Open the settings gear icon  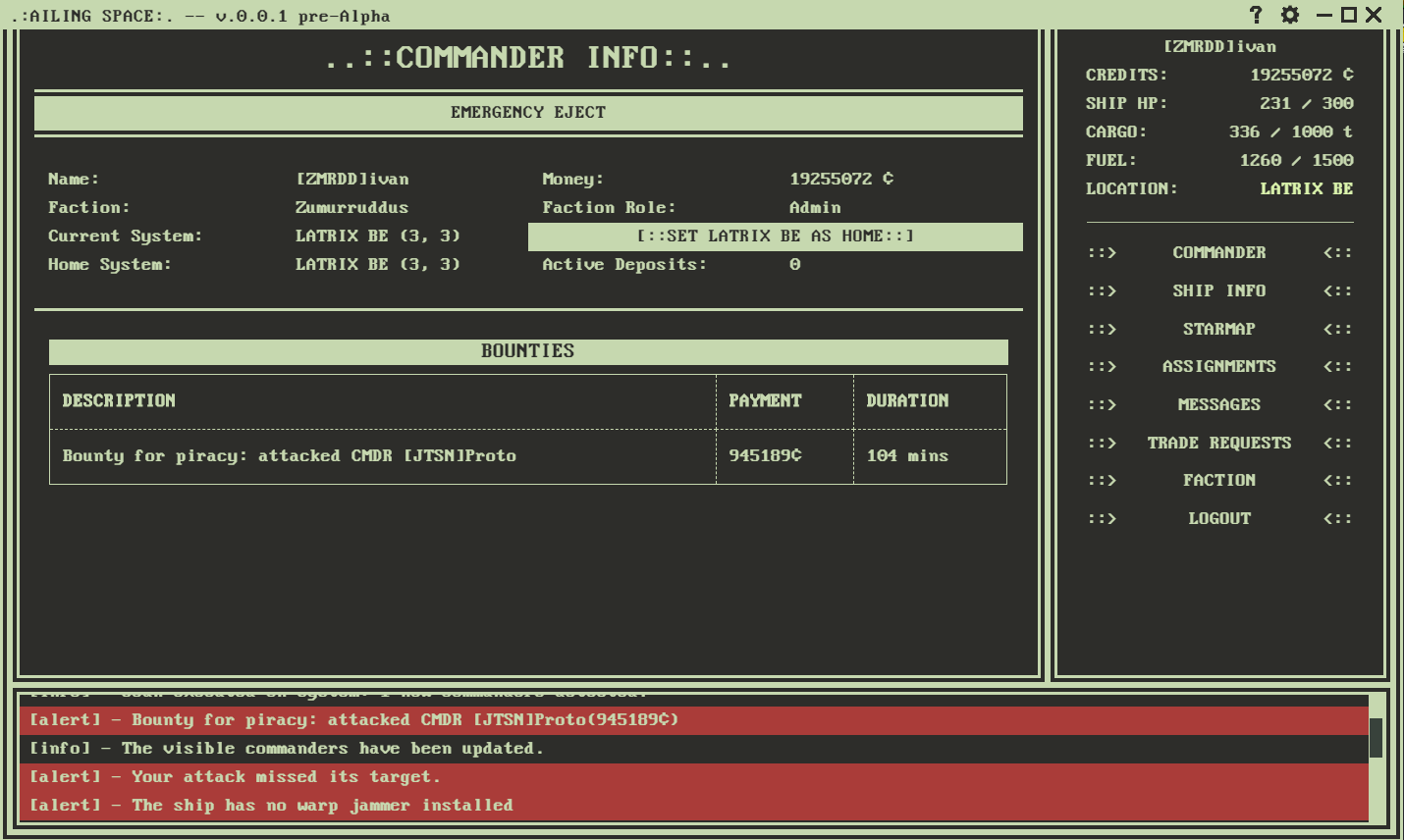1289,15
